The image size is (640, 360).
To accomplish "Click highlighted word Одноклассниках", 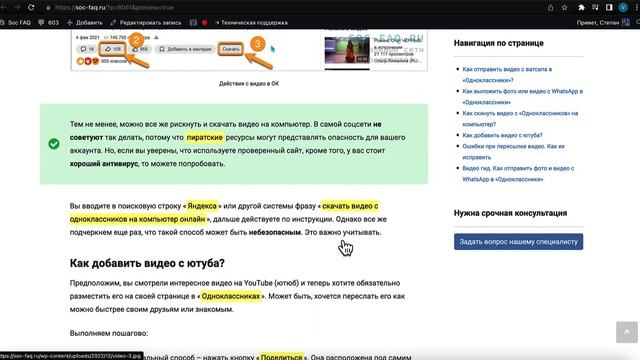I will (x=231, y=296).
